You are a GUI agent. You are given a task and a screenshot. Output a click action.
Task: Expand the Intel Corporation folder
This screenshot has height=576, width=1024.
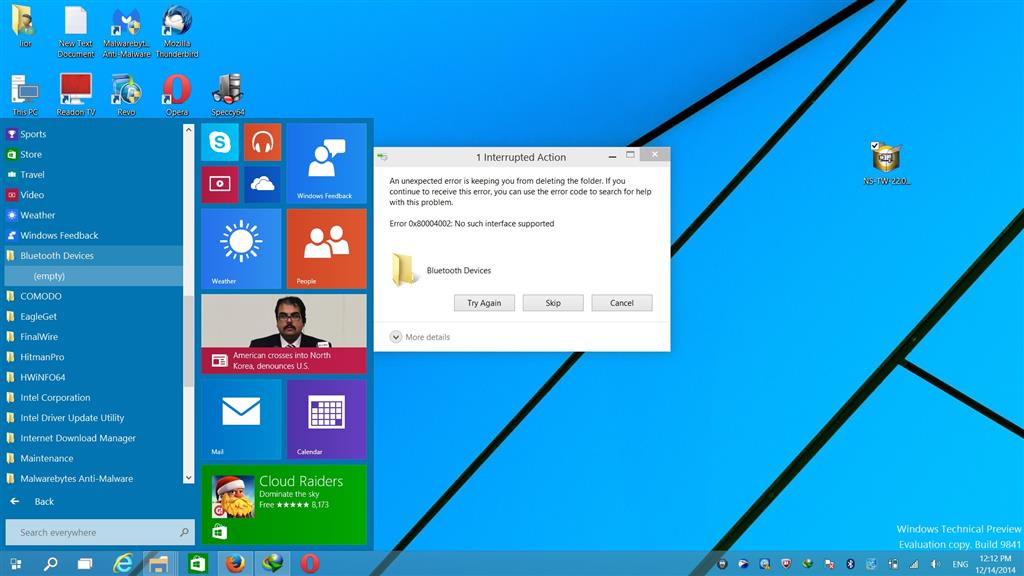93,397
